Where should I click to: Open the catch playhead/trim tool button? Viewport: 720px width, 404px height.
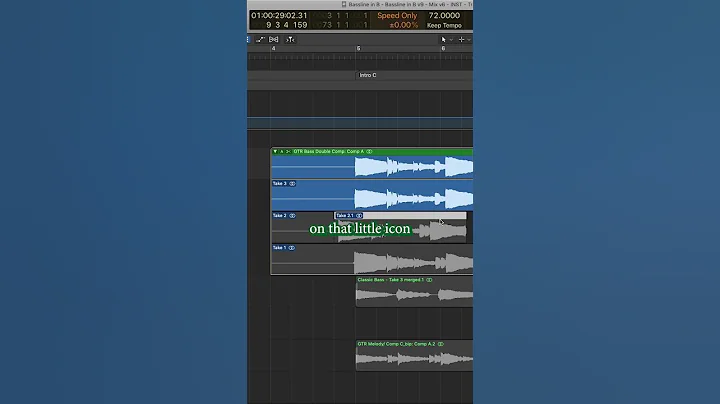(290, 40)
